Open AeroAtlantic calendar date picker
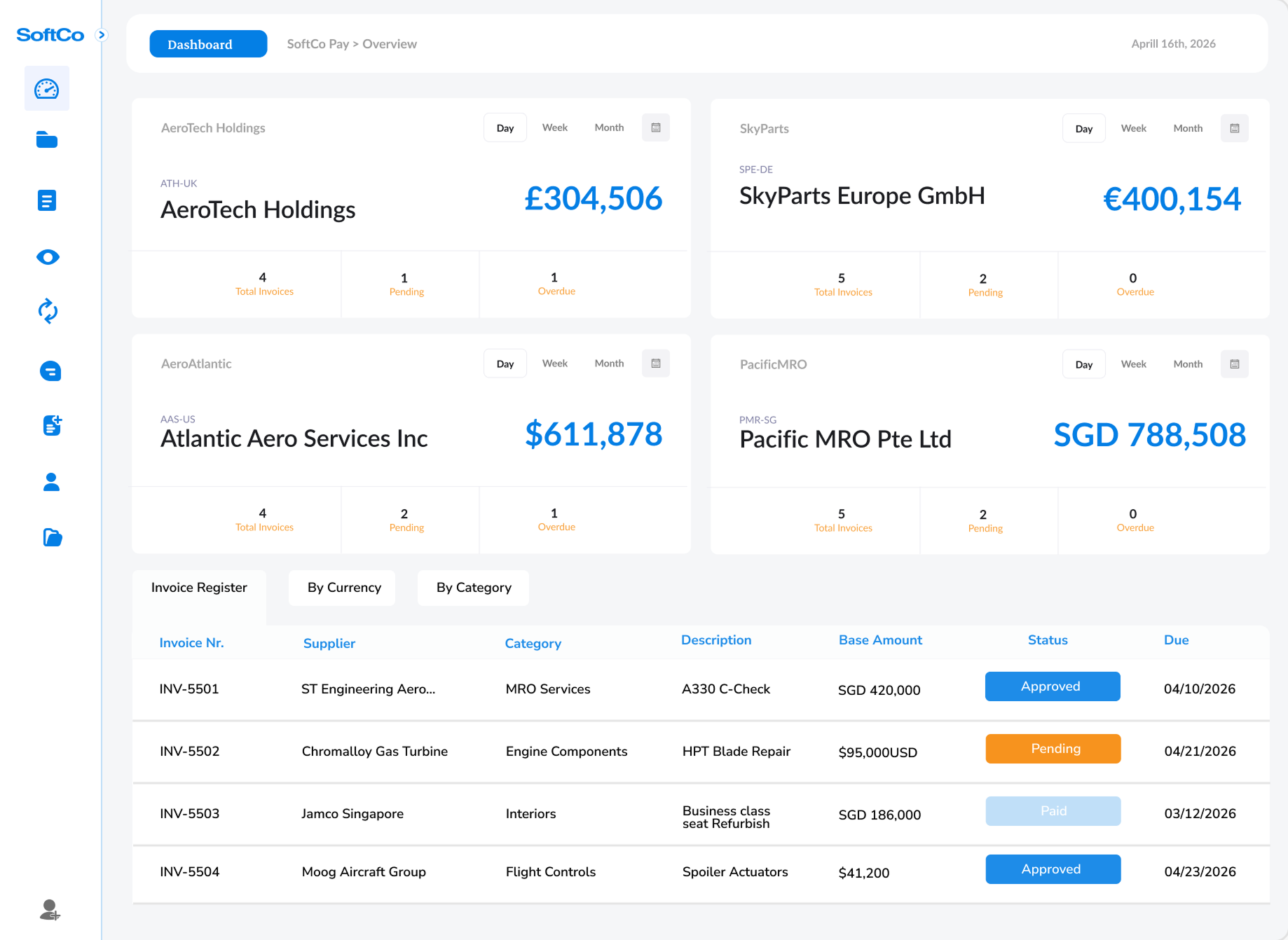 (655, 363)
